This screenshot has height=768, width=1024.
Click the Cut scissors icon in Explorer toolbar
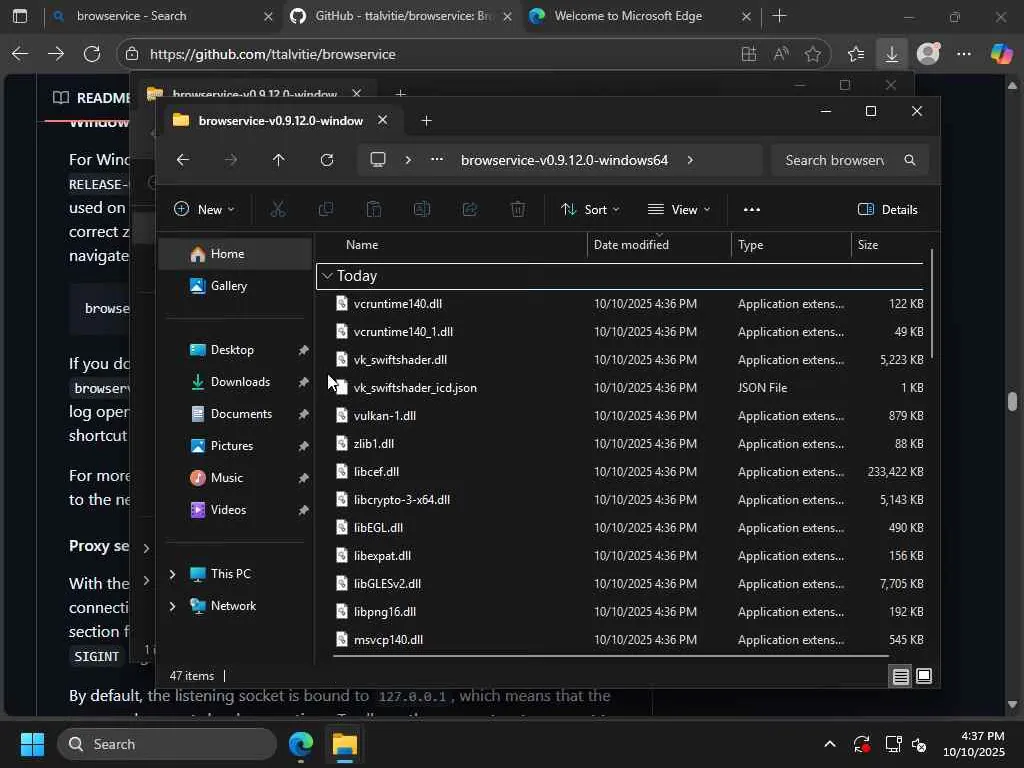point(278,209)
